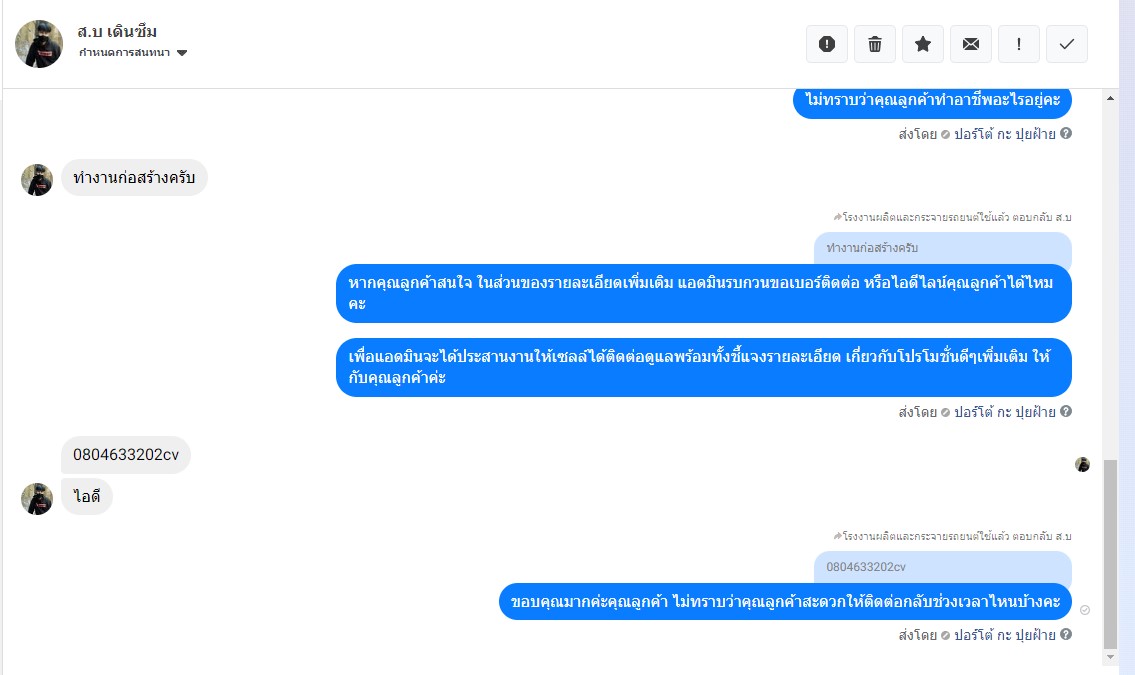
Task: Flag conversation with exclamation mark button
Action: coord(1018,44)
